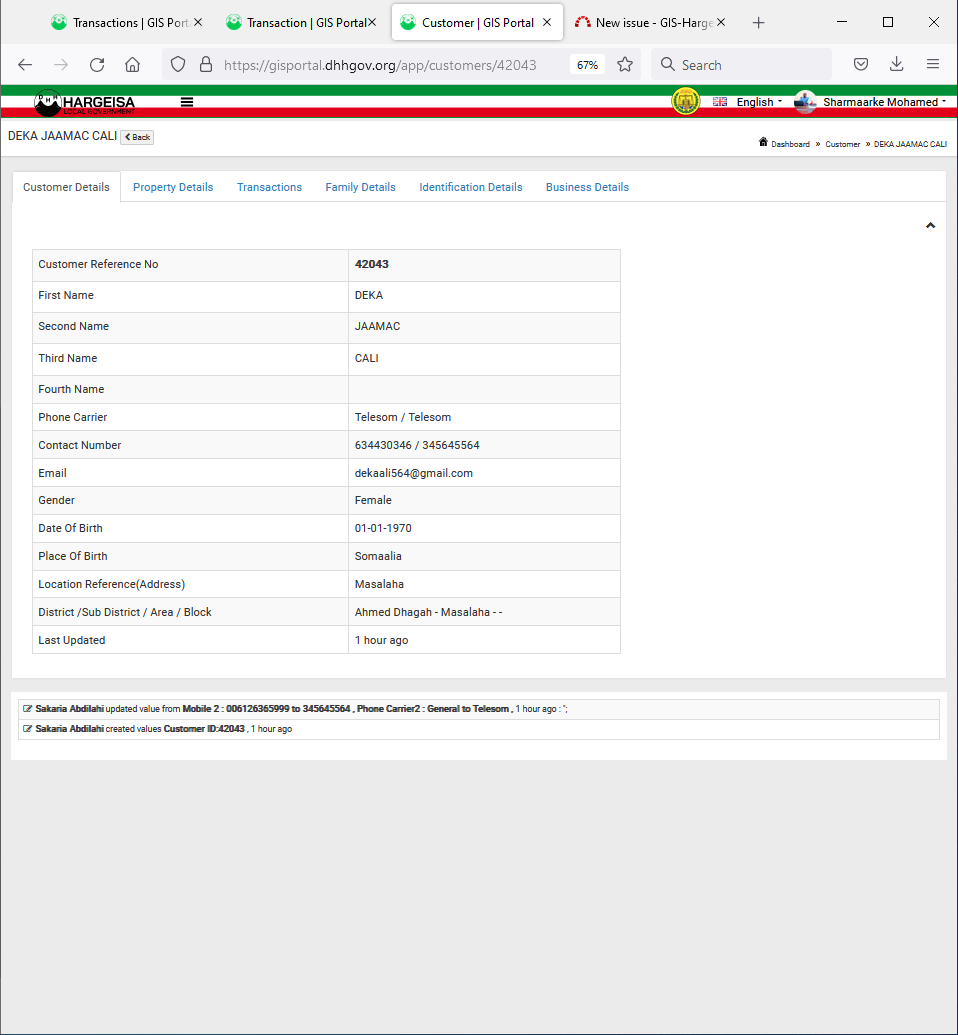Open the Firefox application menu

(x=932, y=64)
